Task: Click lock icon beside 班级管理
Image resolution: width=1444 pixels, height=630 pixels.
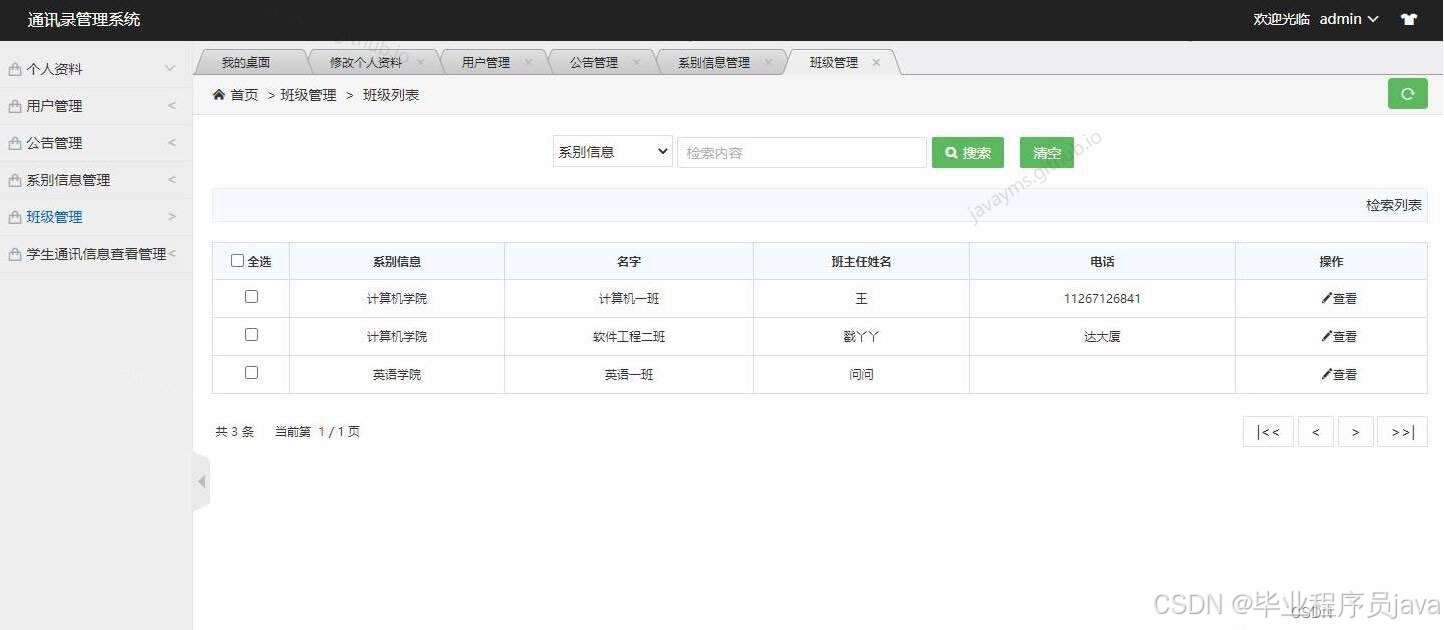Action: click(15, 217)
